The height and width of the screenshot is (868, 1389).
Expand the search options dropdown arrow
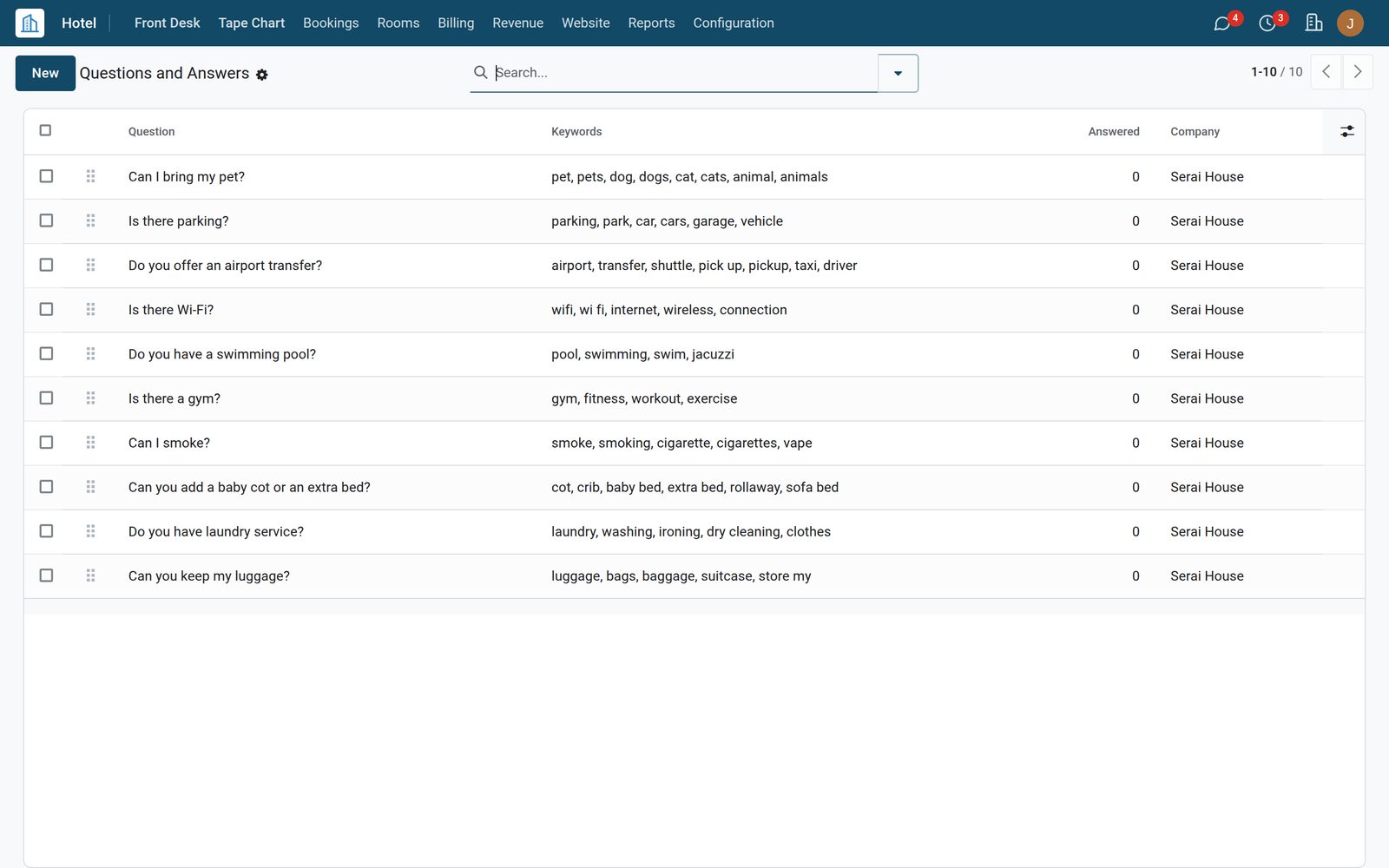point(898,73)
